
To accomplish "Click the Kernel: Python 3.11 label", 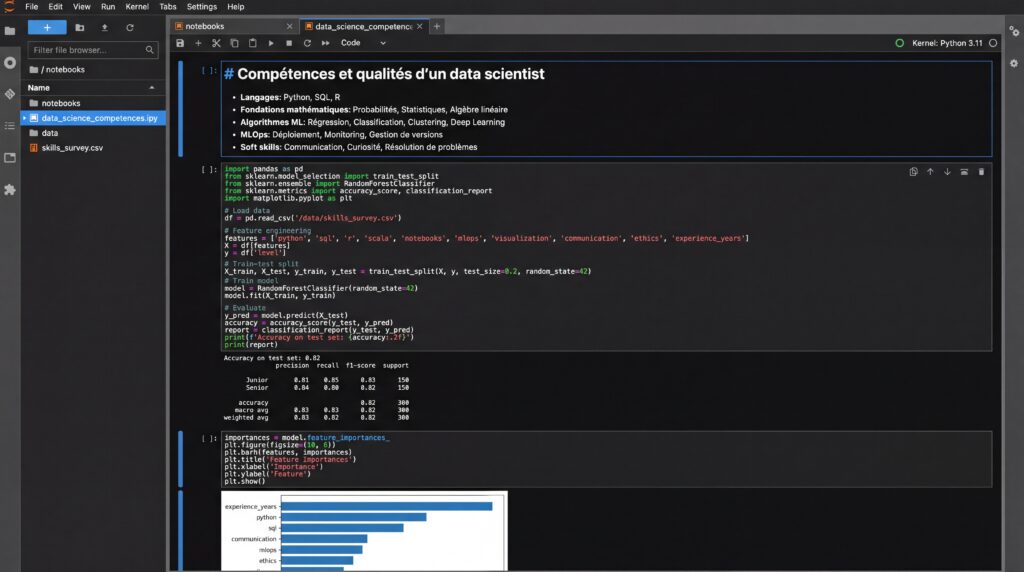I will (947, 43).
